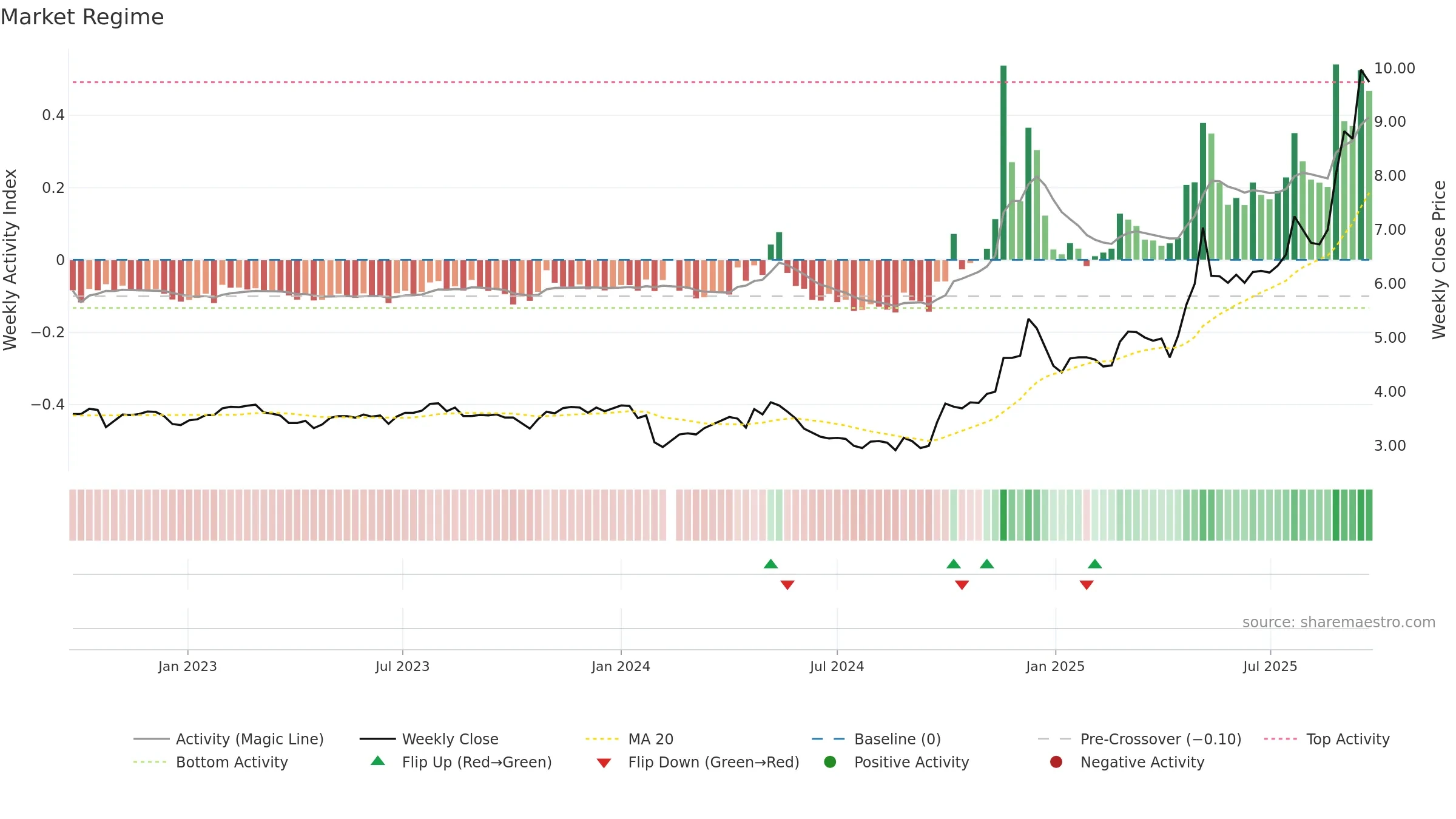Select first red flip-down marker before Jul 2024

[787, 585]
